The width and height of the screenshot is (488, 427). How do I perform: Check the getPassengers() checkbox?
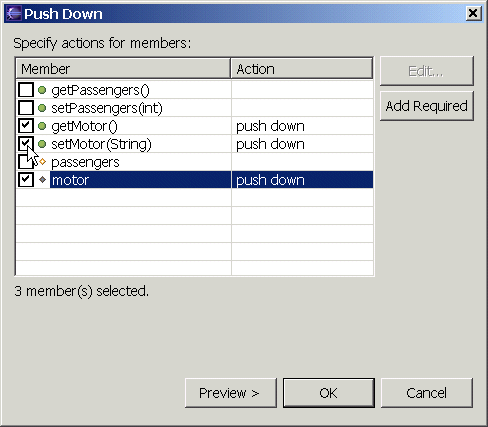coord(26,90)
